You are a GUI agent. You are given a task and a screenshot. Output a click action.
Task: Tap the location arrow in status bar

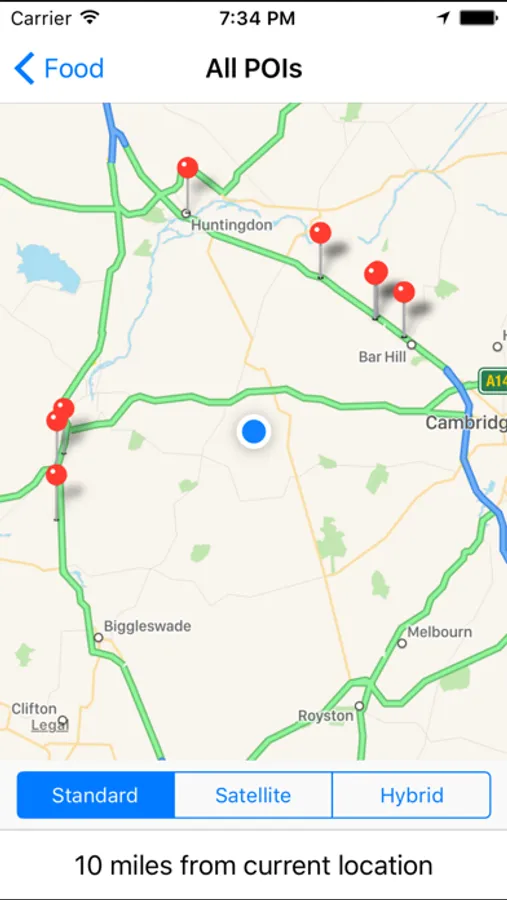[443, 18]
